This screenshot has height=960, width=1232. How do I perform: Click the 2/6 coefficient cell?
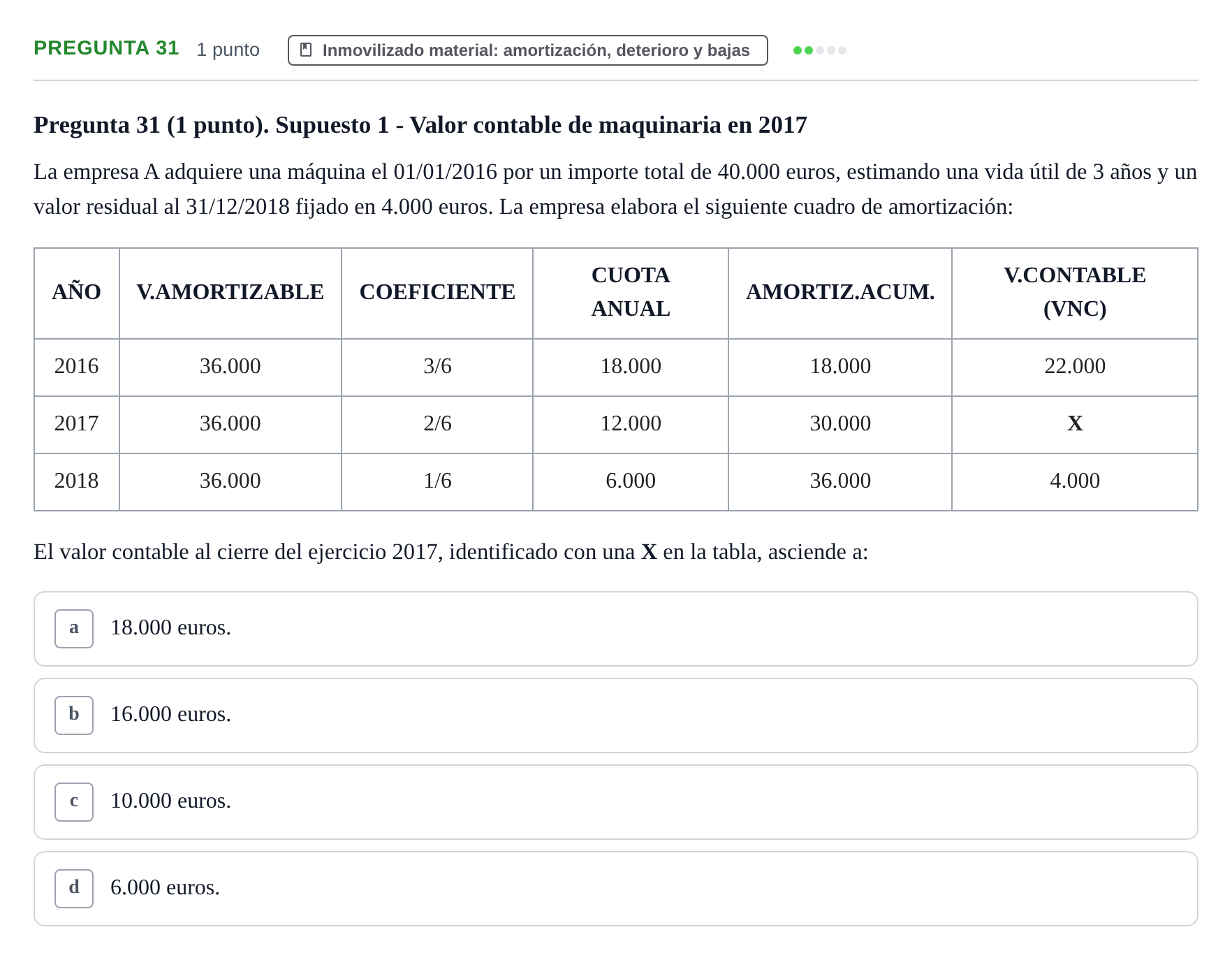pyautogui.click(x=437, y=424)
